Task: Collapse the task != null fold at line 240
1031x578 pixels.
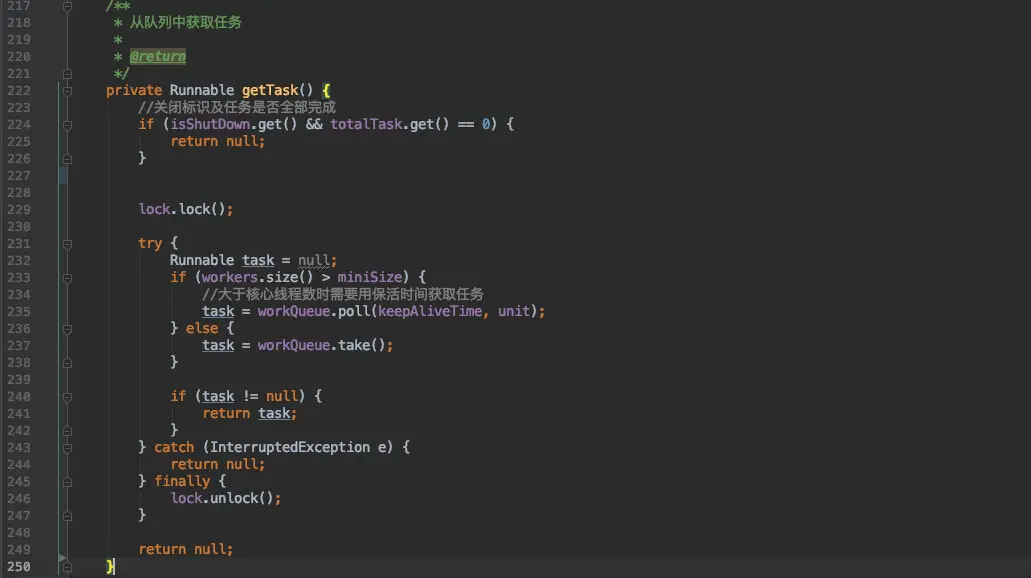Action: [67, 397]
